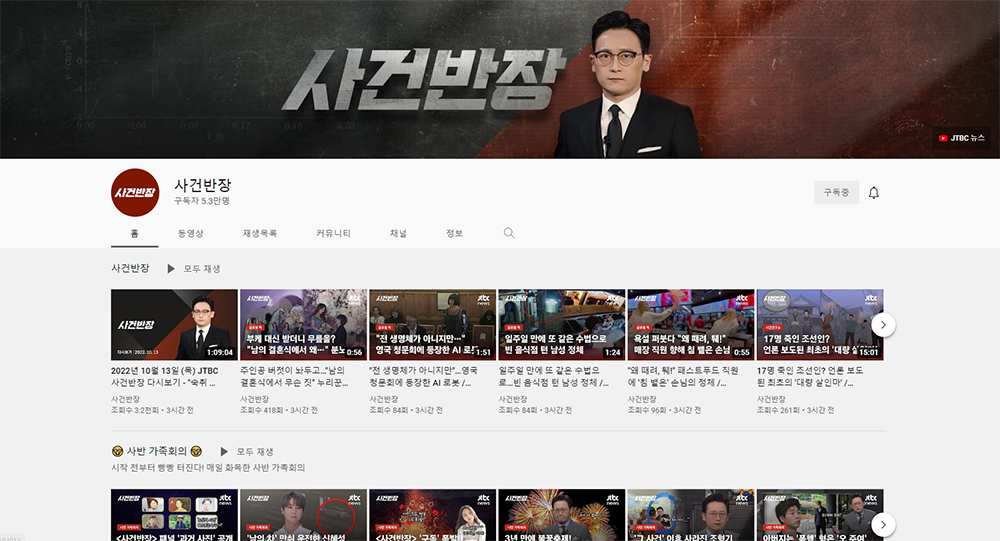This screenshot has height=541, width=1000.
Task: Advance 사반 가족회의 row with right chevron
Action: click(x=883, y=525)
